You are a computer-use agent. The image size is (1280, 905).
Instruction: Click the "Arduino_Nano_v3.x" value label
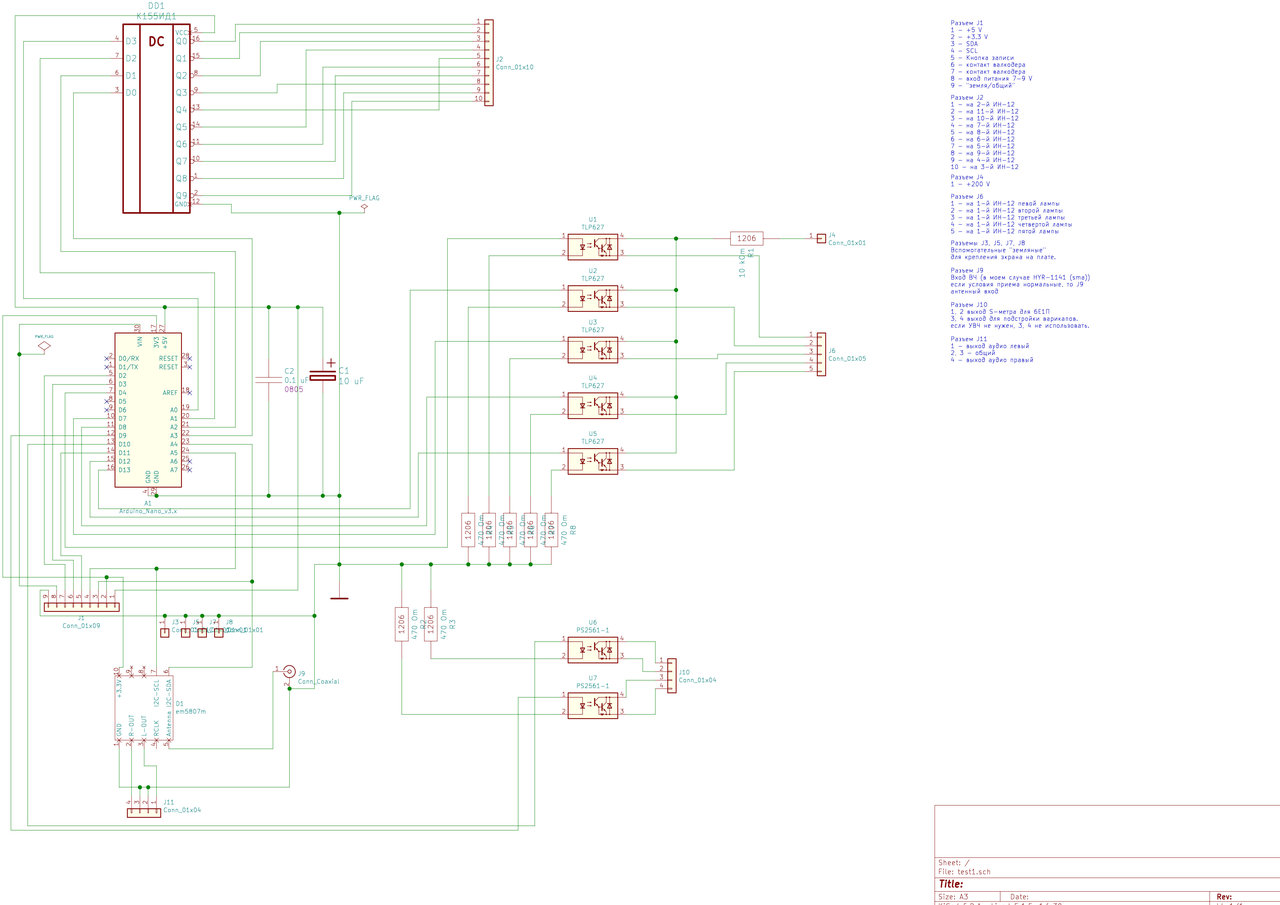click(x=148, y=511)
